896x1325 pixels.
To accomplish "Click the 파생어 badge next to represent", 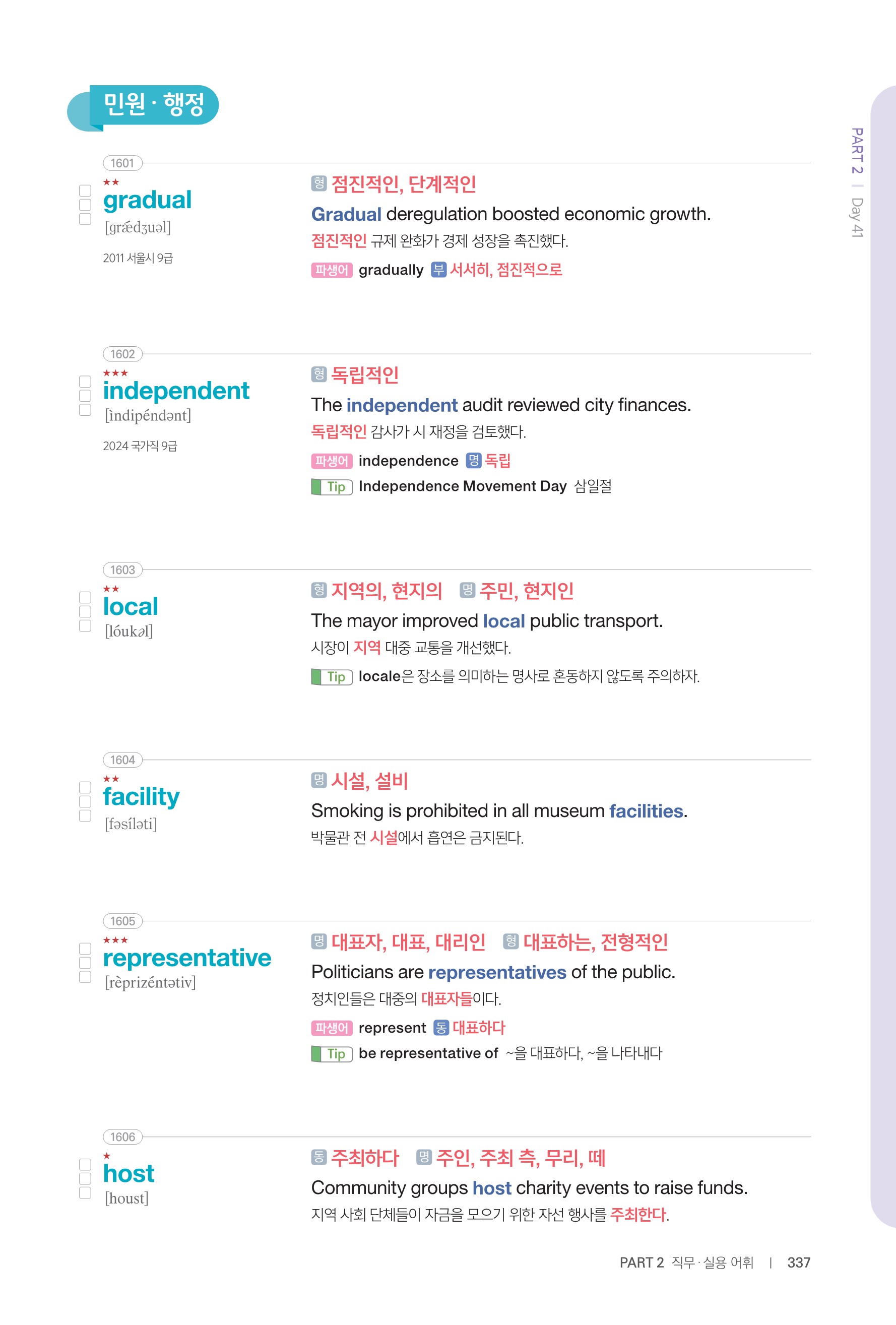I will [x=331, y=1028].
